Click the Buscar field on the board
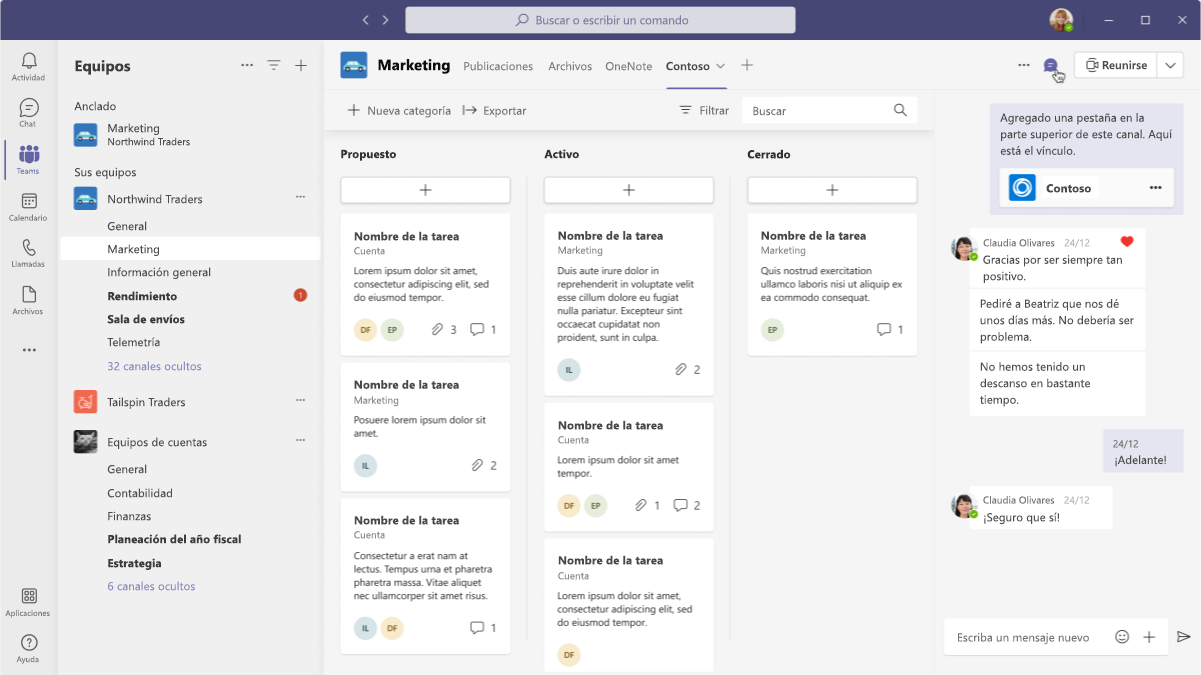 point(830,110)
